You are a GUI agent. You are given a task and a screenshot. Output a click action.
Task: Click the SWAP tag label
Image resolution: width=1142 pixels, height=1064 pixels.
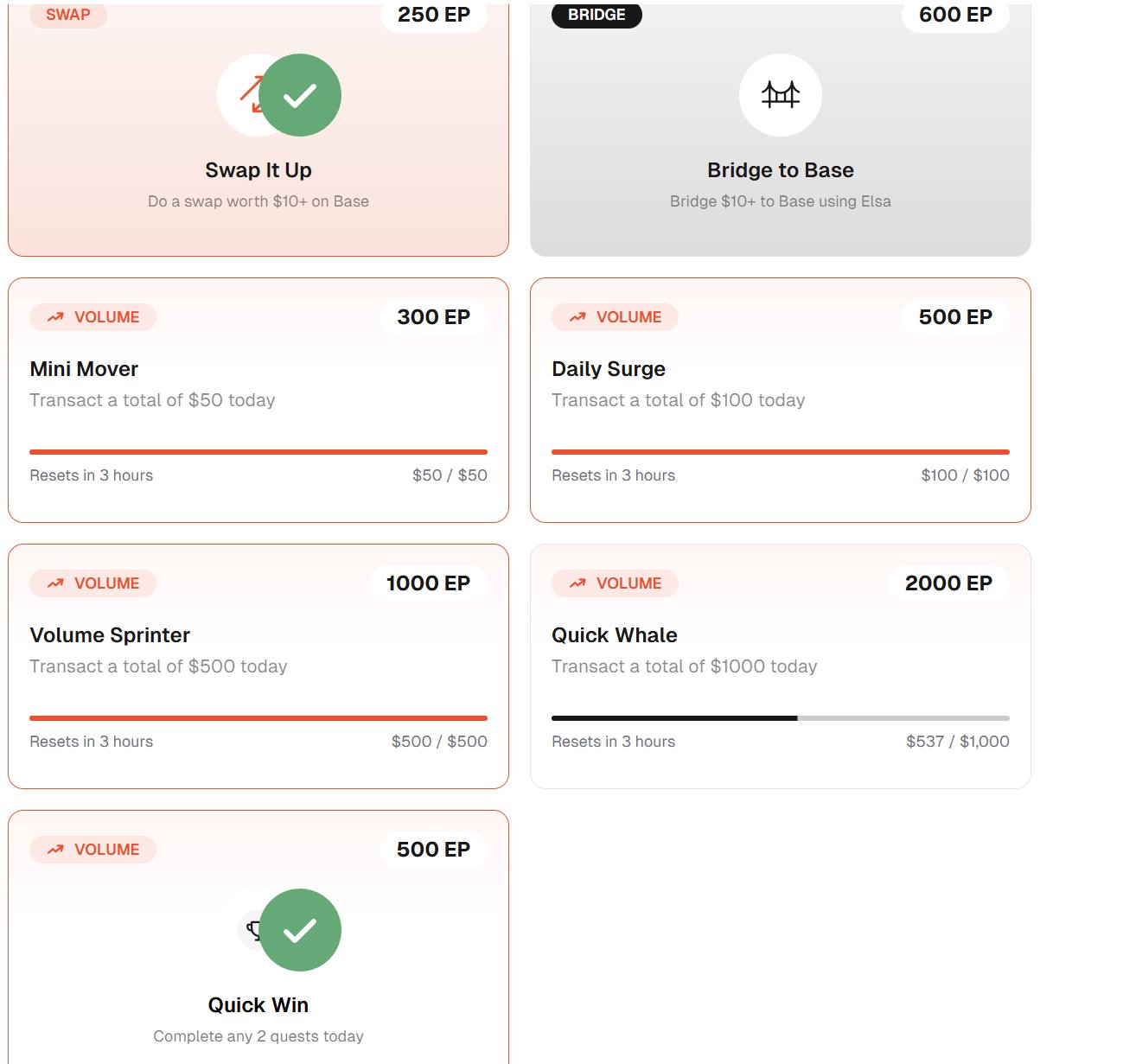coord(68,15)
